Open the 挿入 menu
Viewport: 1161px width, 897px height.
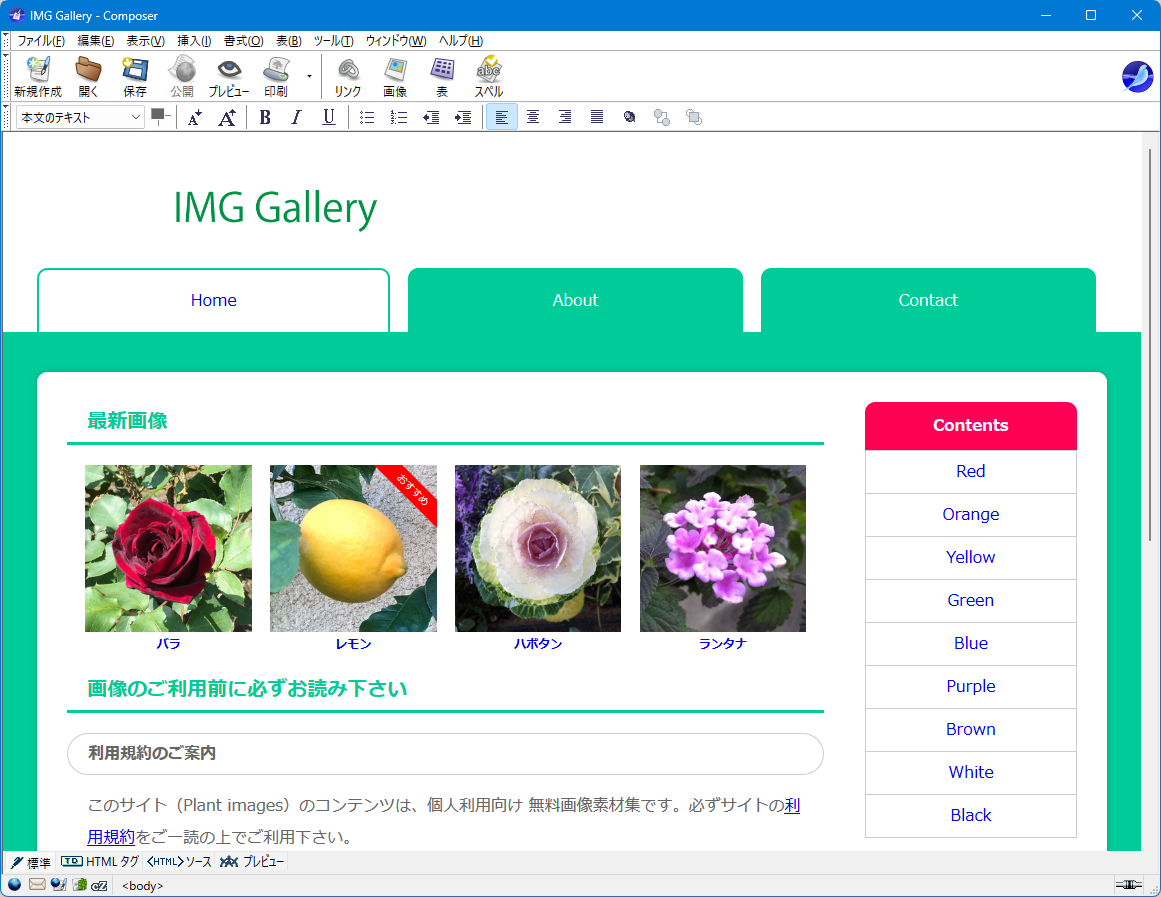click(194, 41)
